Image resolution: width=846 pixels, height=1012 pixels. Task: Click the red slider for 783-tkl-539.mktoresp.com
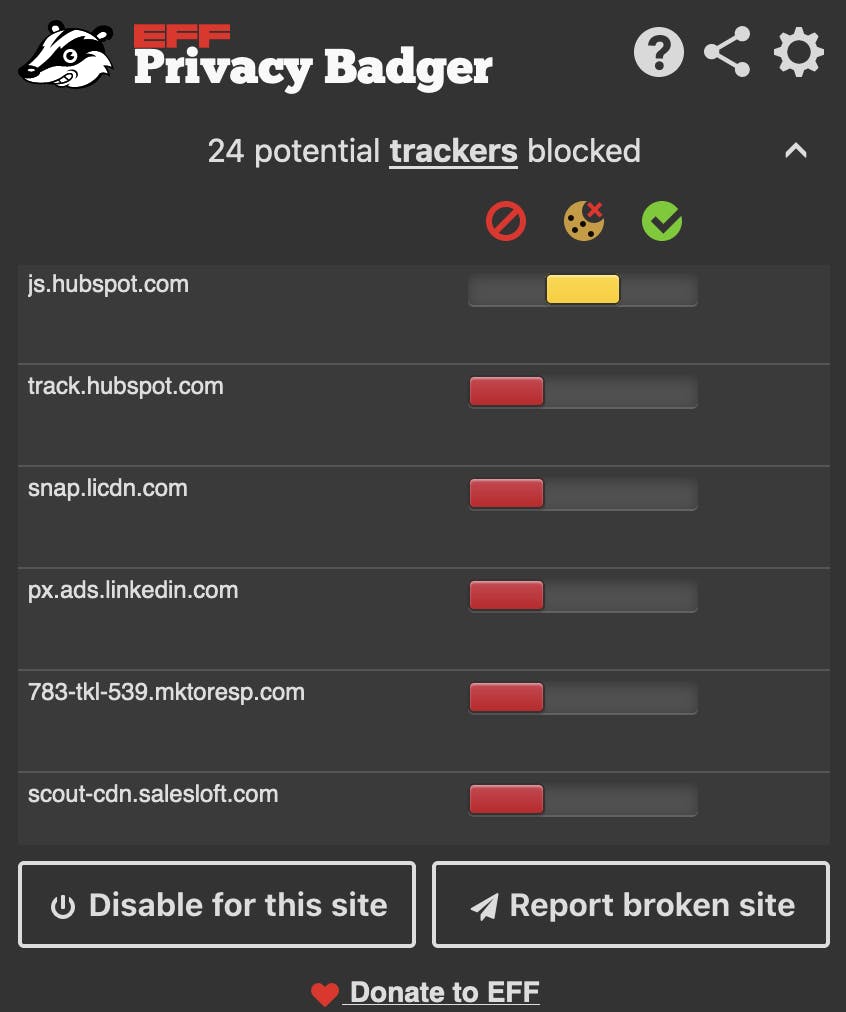[x=506, y=697]
